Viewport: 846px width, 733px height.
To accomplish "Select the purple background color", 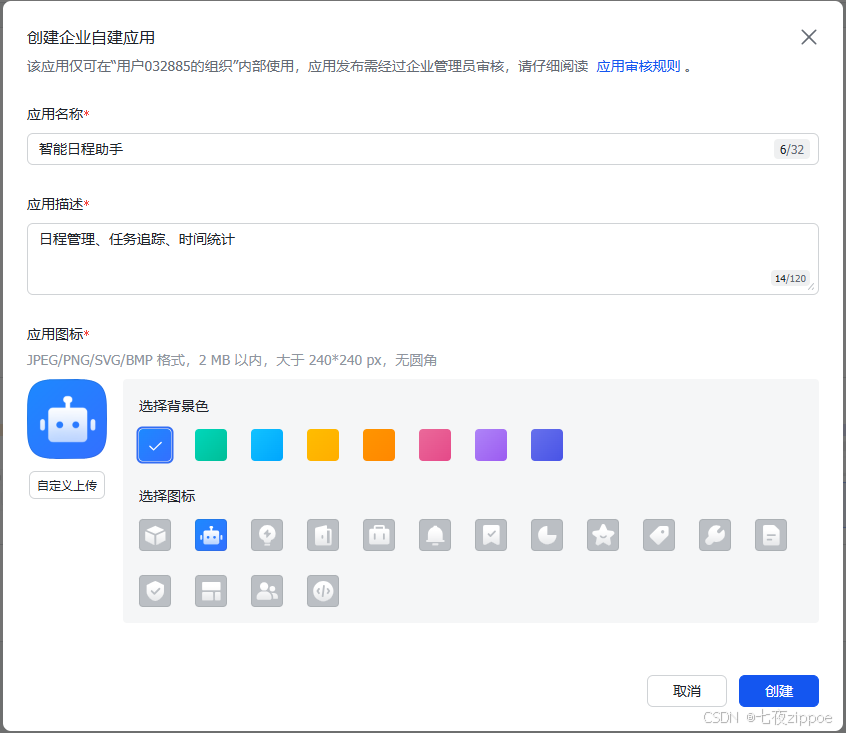I will (491, 445).
